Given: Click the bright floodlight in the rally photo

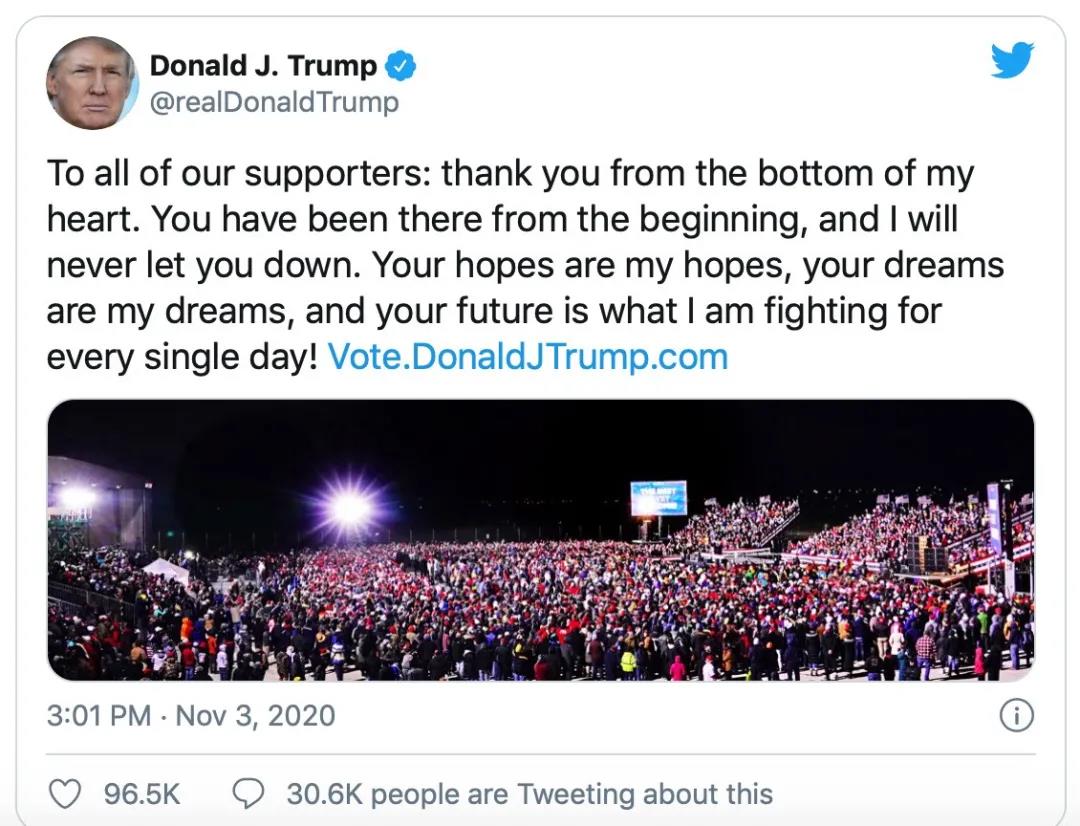Looking at the screenshot, I should click(x=350, y=508).
